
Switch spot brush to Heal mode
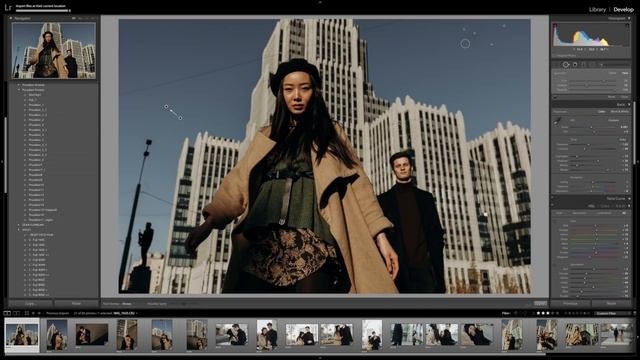click(x=625, y=73)
